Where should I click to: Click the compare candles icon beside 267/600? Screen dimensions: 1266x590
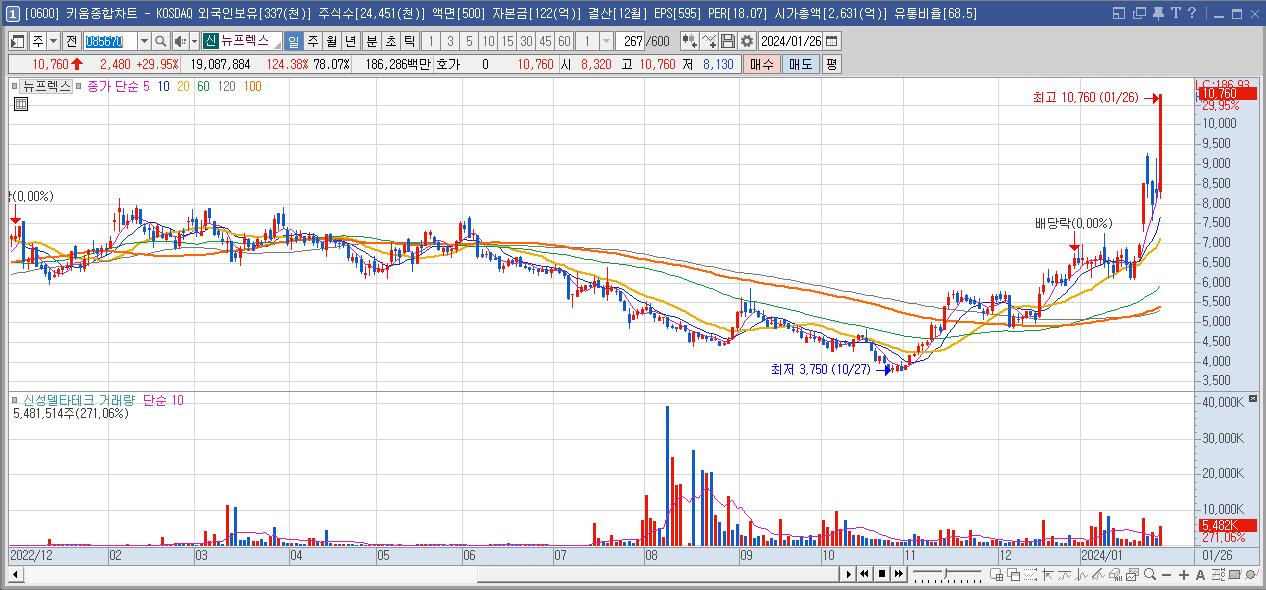pyautogui.click(x=689, y=41)
